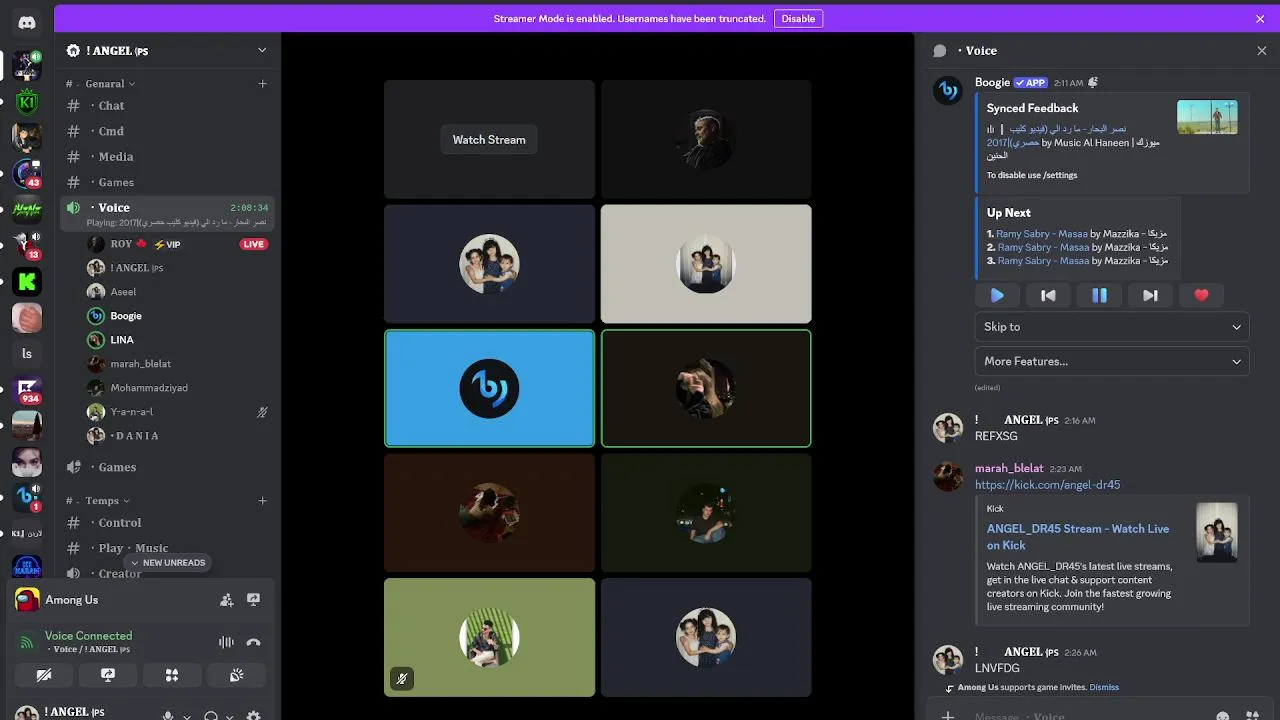Open the Games text channel

(x=166, y=182)
